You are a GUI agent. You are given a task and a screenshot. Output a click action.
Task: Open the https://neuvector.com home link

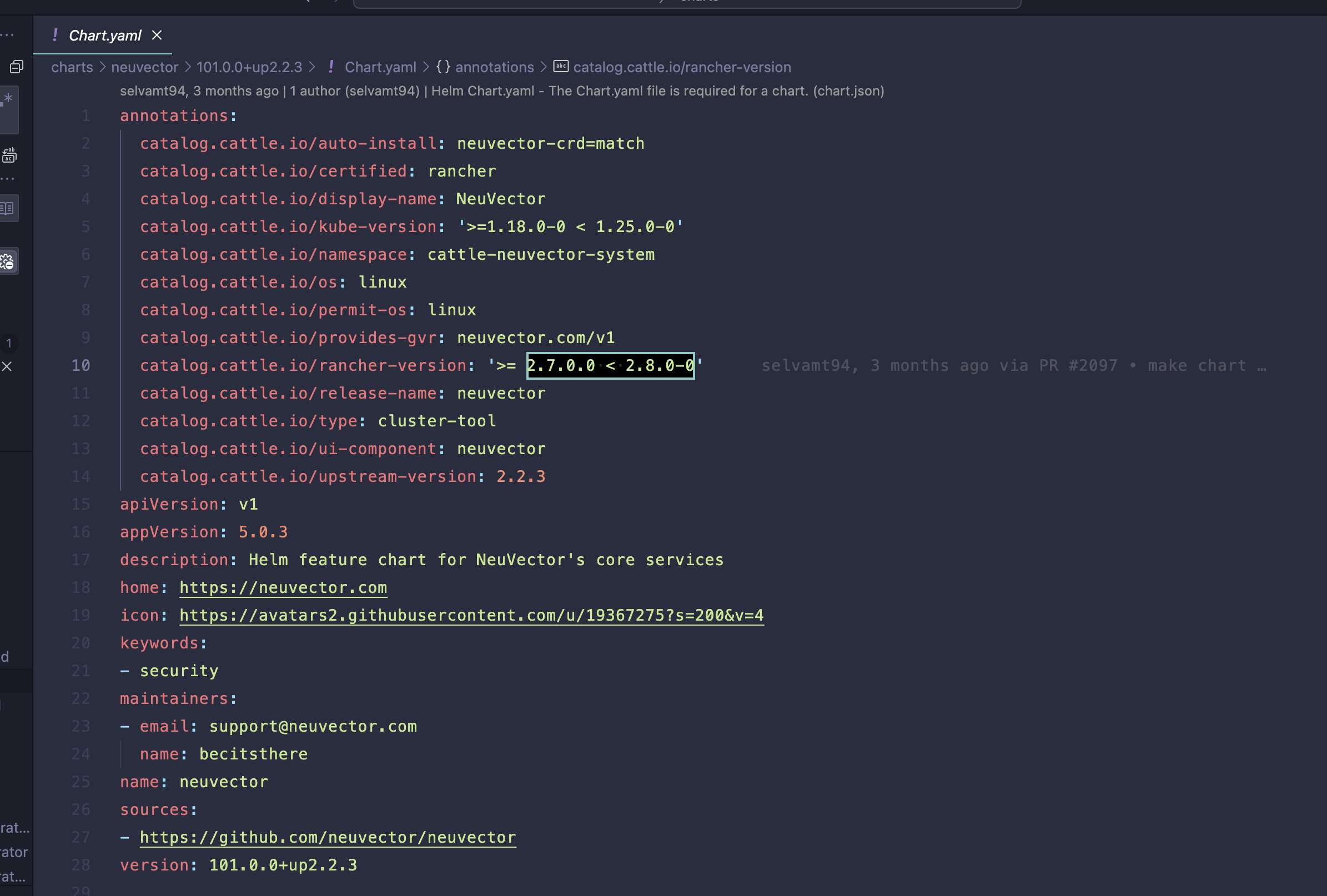point(283,587)
